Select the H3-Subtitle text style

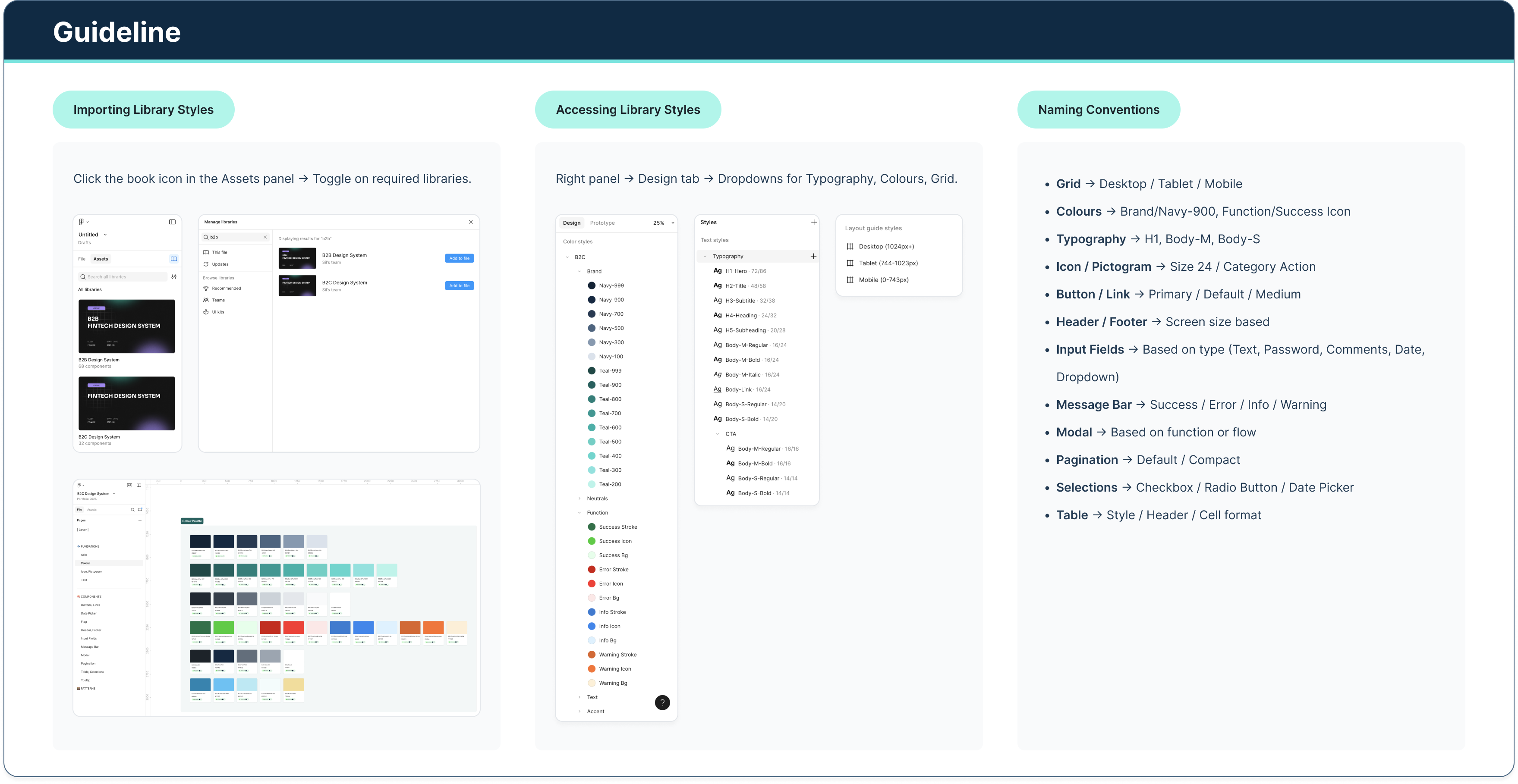tap(744, 301)
